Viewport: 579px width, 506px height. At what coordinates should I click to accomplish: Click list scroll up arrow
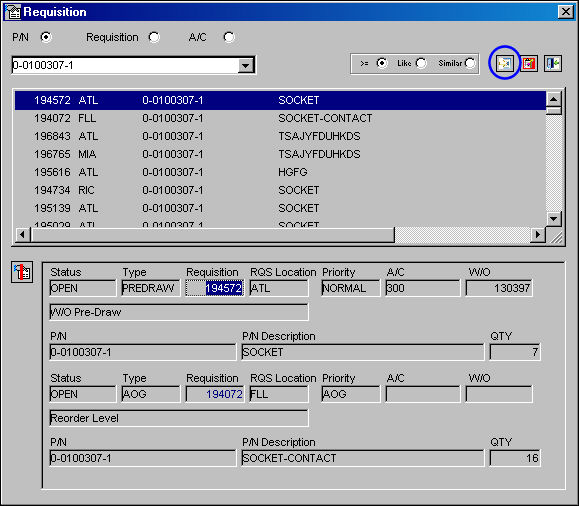[x=554, y=99]
